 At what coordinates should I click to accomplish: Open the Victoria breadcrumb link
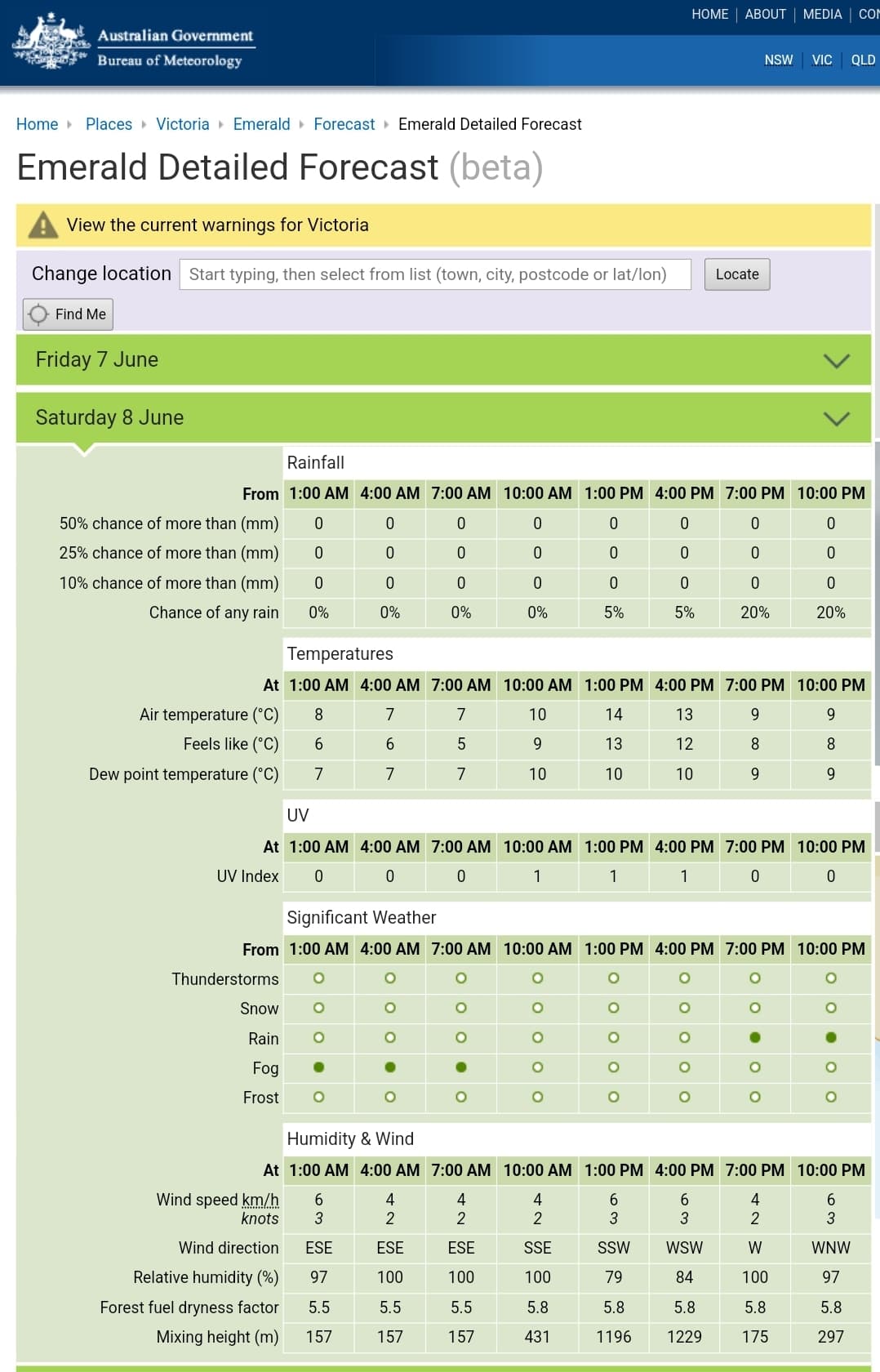(182, 124)
